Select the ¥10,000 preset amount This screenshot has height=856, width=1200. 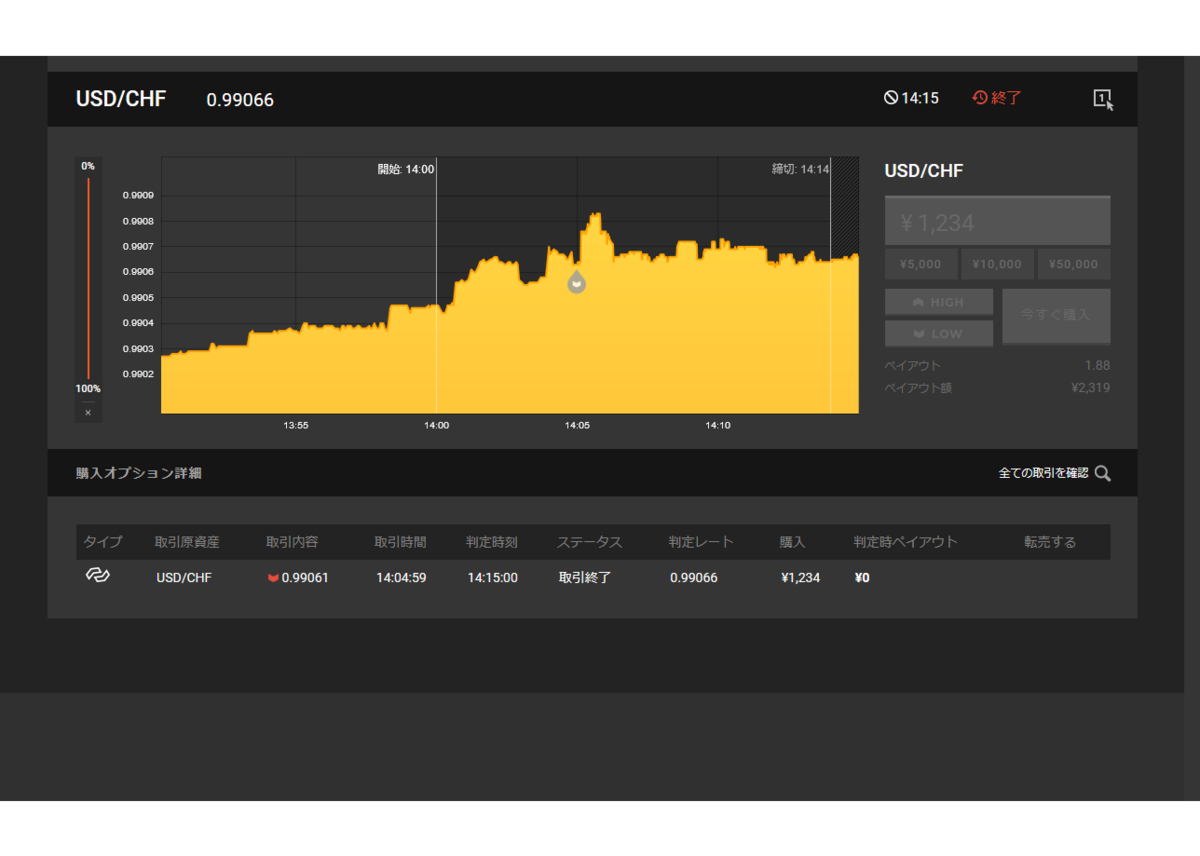click(997, 264)
